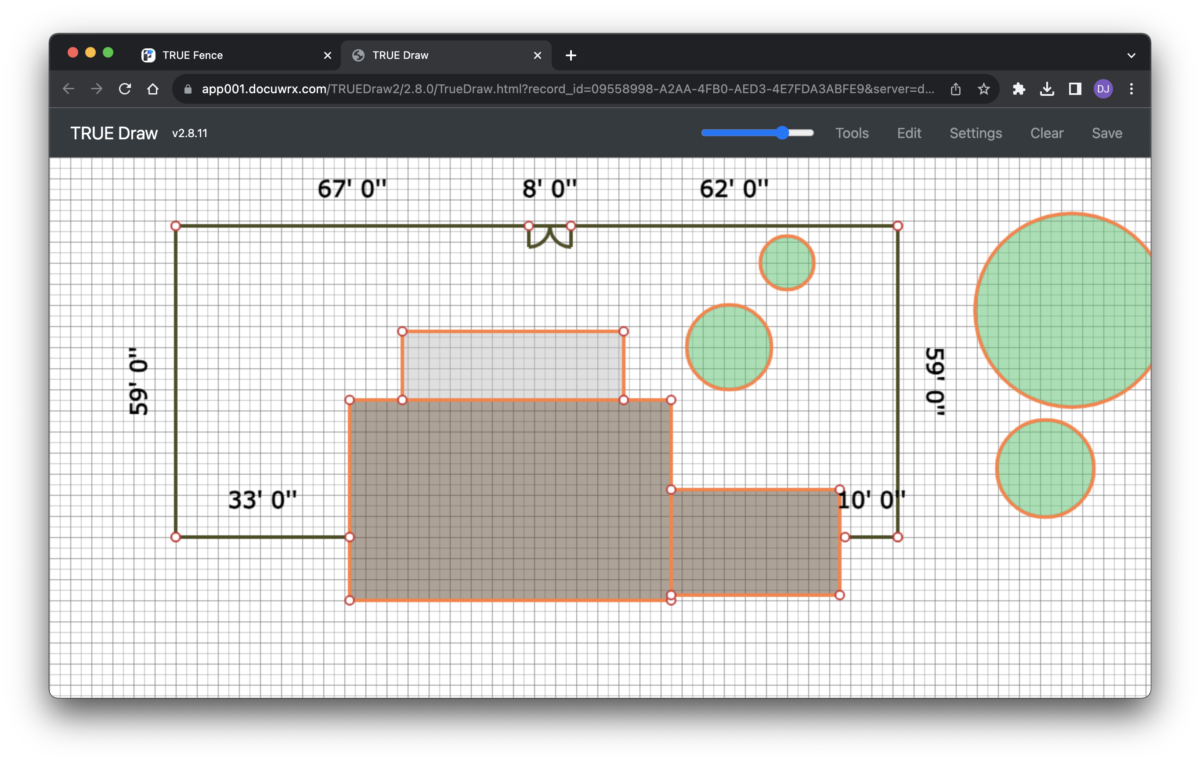Open the Edit menu
Screen dimensions: 1200x763
(909, 133)
